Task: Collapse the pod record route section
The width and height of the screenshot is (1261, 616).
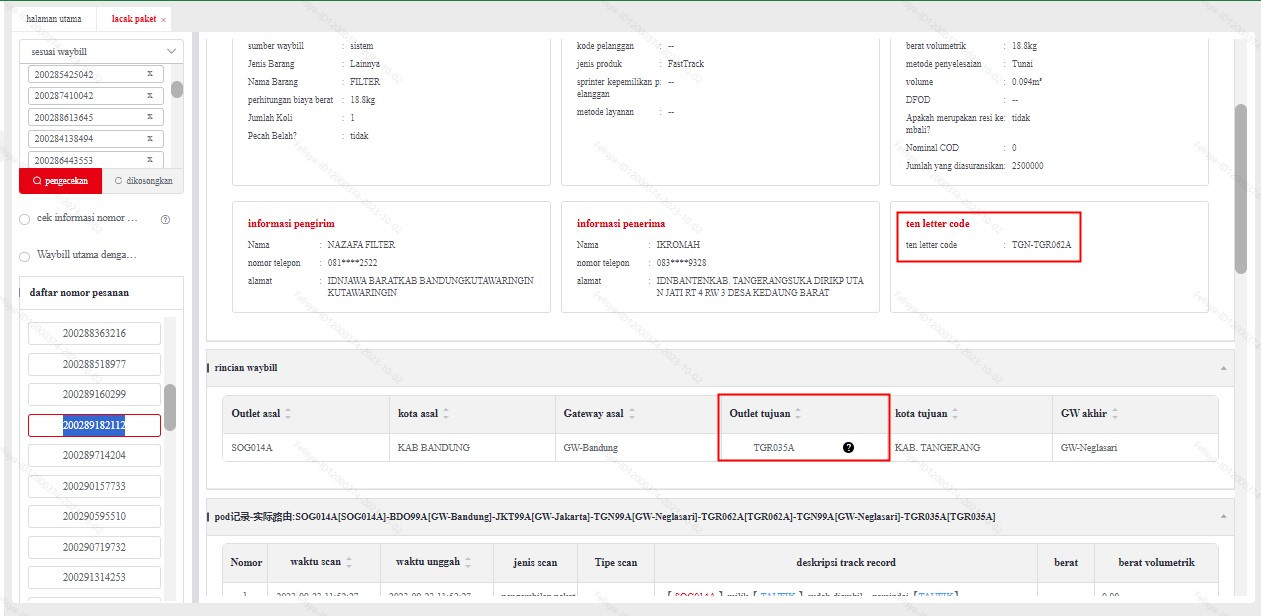Action: coord(1222,516)
